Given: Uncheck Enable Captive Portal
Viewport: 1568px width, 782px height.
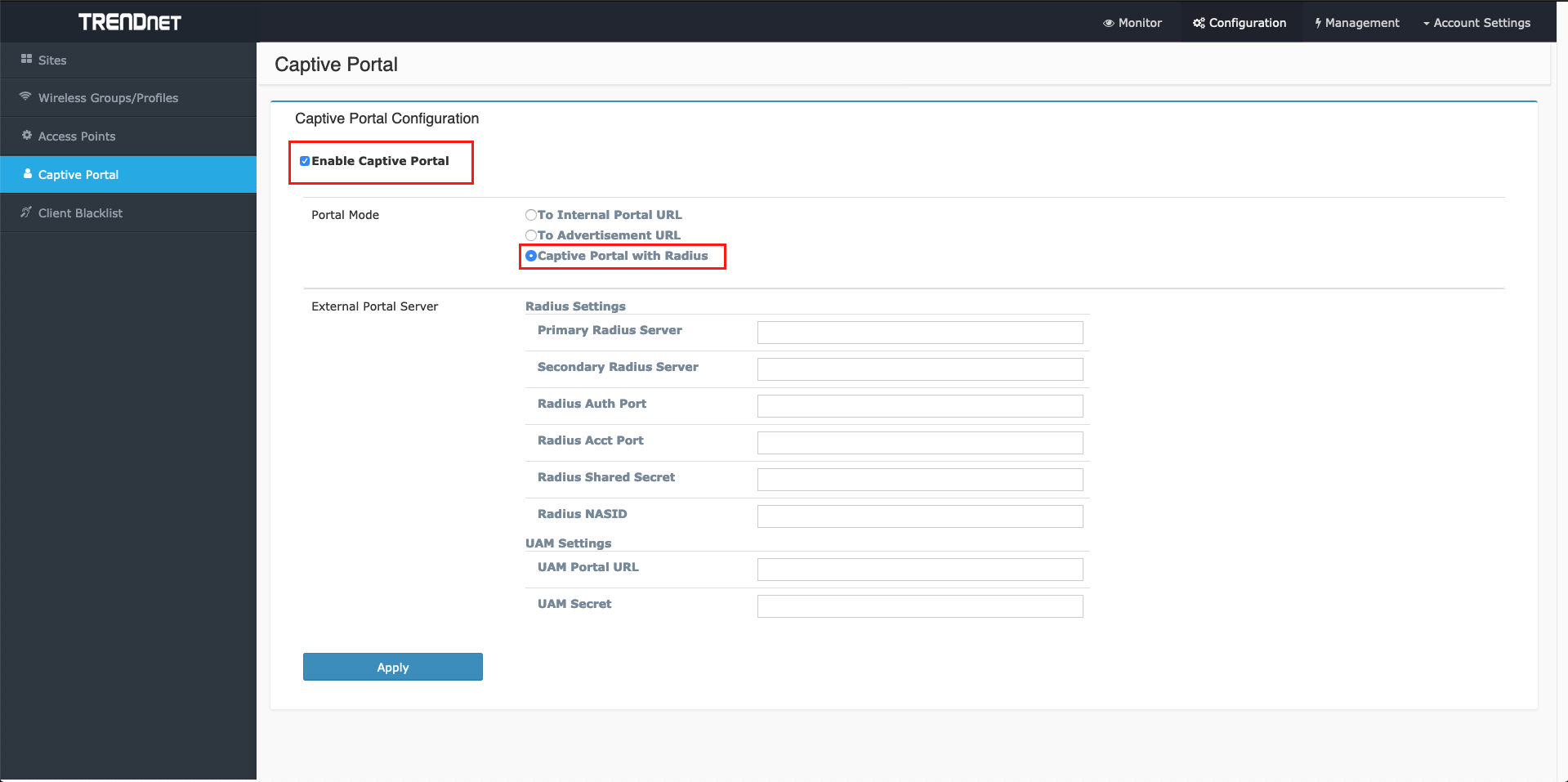Looking at the screenshot, I should (x=305, y=160).
